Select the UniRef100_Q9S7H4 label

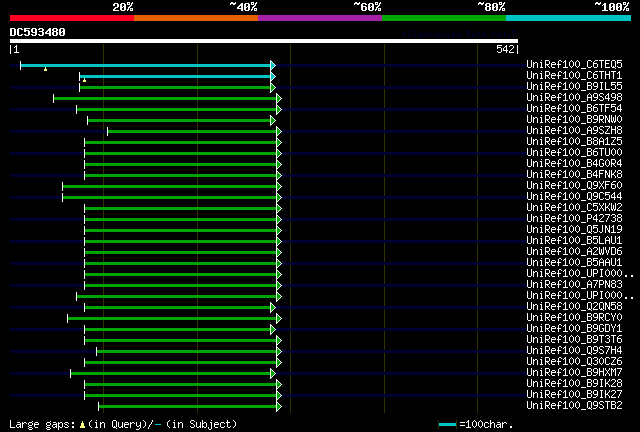point(574,351)
